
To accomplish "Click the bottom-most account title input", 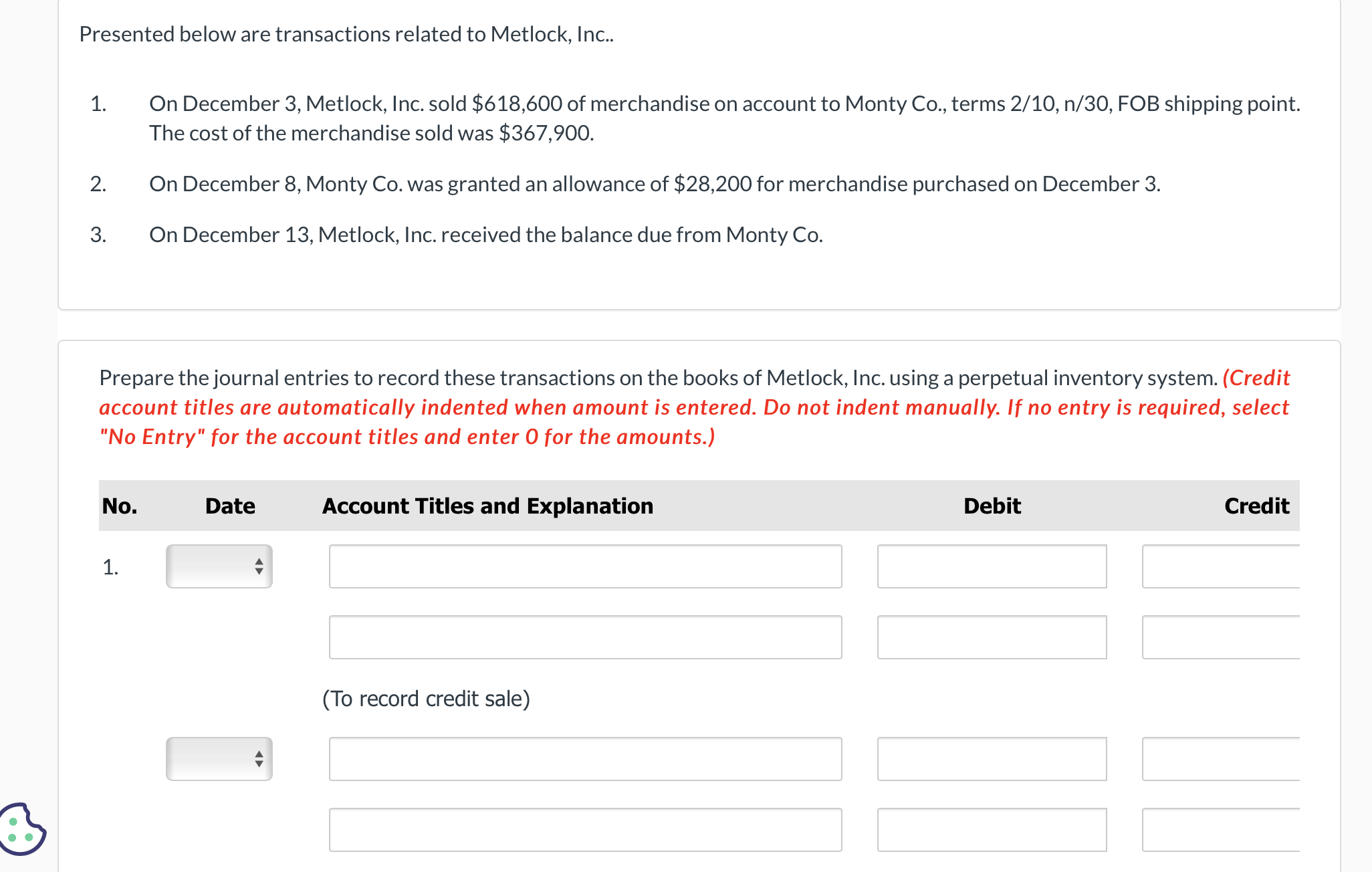I will coord(584,829).
